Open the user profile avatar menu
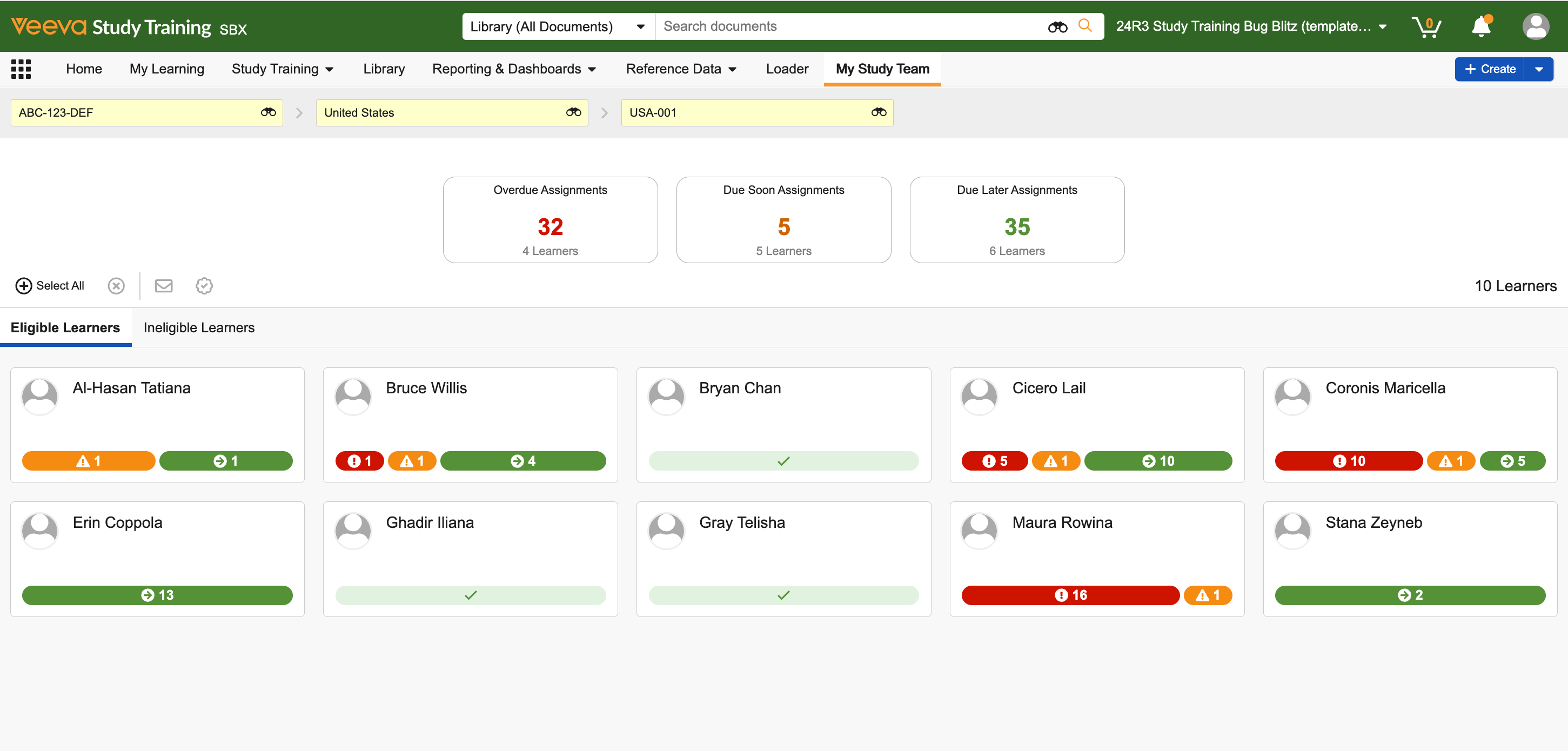This screenshot has width=1568, height=751. click(1535, 27)
